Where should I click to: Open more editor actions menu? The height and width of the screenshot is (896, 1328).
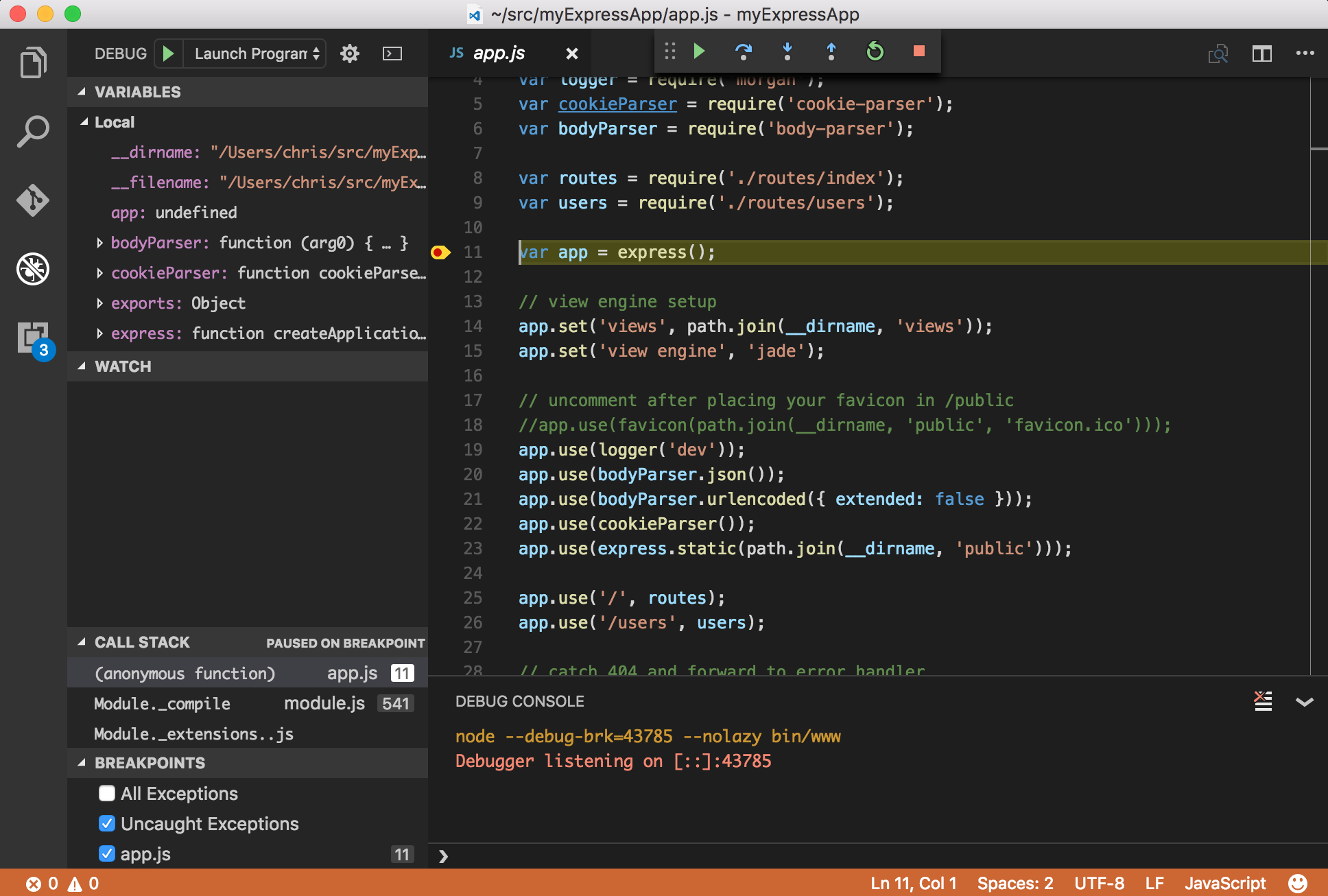pos(1305,54)
